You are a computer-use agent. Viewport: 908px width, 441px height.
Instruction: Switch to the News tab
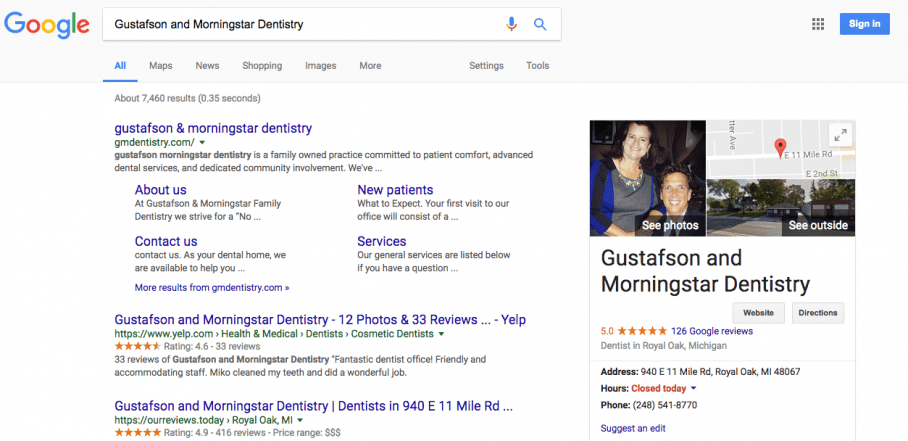point(207,66)
